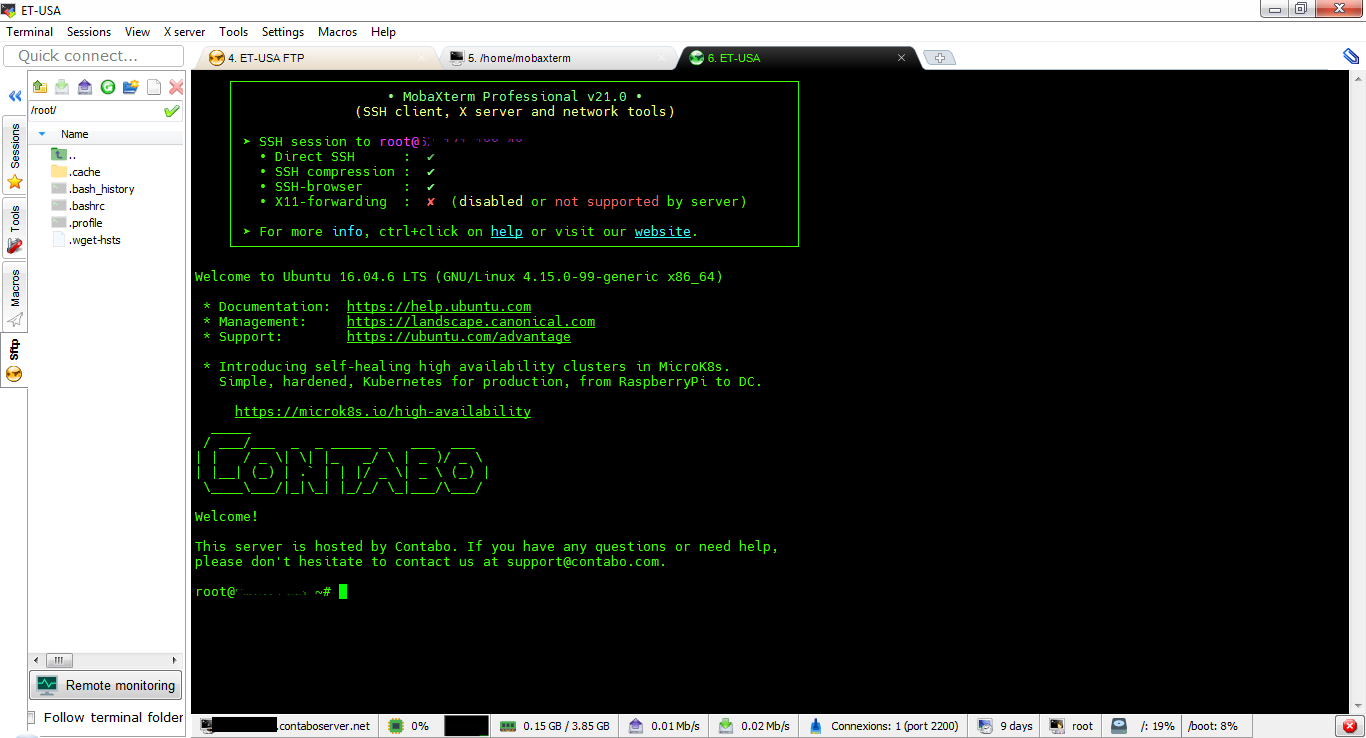The image size is (1366, 738).
Task: Select the .bash_history file
Action: (93, 189)
